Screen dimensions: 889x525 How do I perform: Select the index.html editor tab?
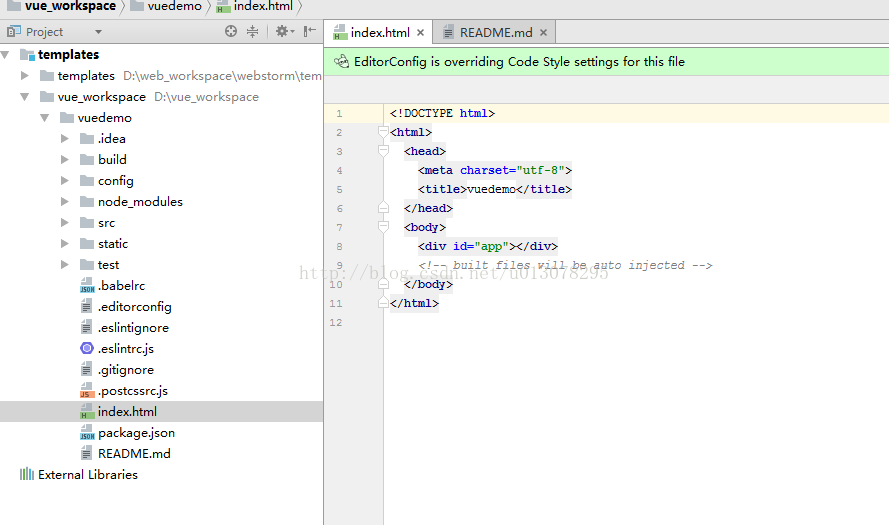click(x=379, y=33)
